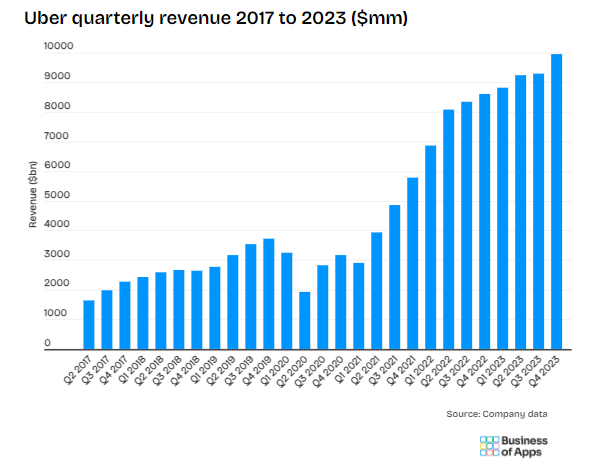Select the Q2 2020 revenue bar

(305, 321)
